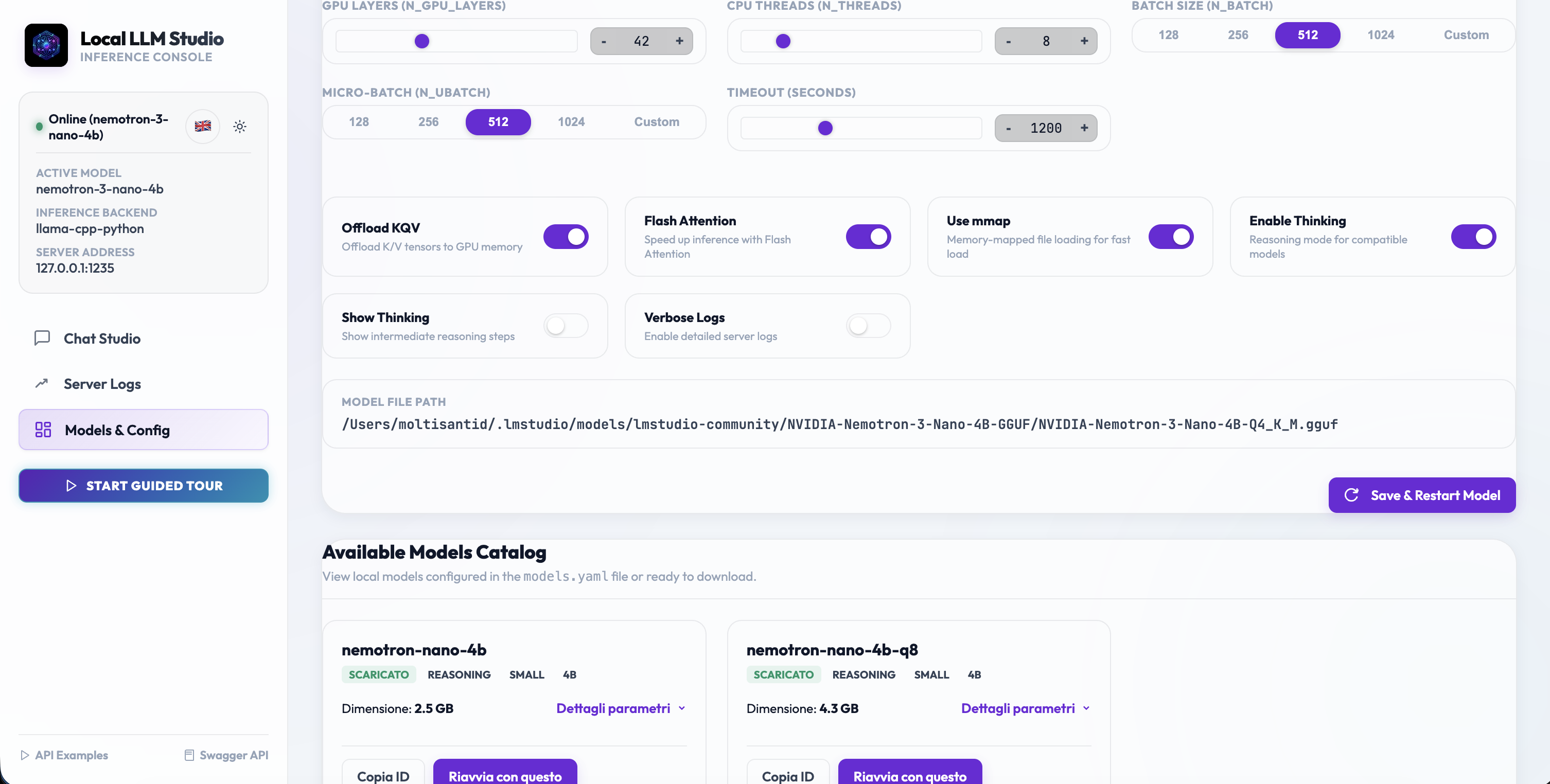Viewport: 1550px width, 784px height.
Task: Click the timeout value 1200 field
Action: pos(1046,128)
